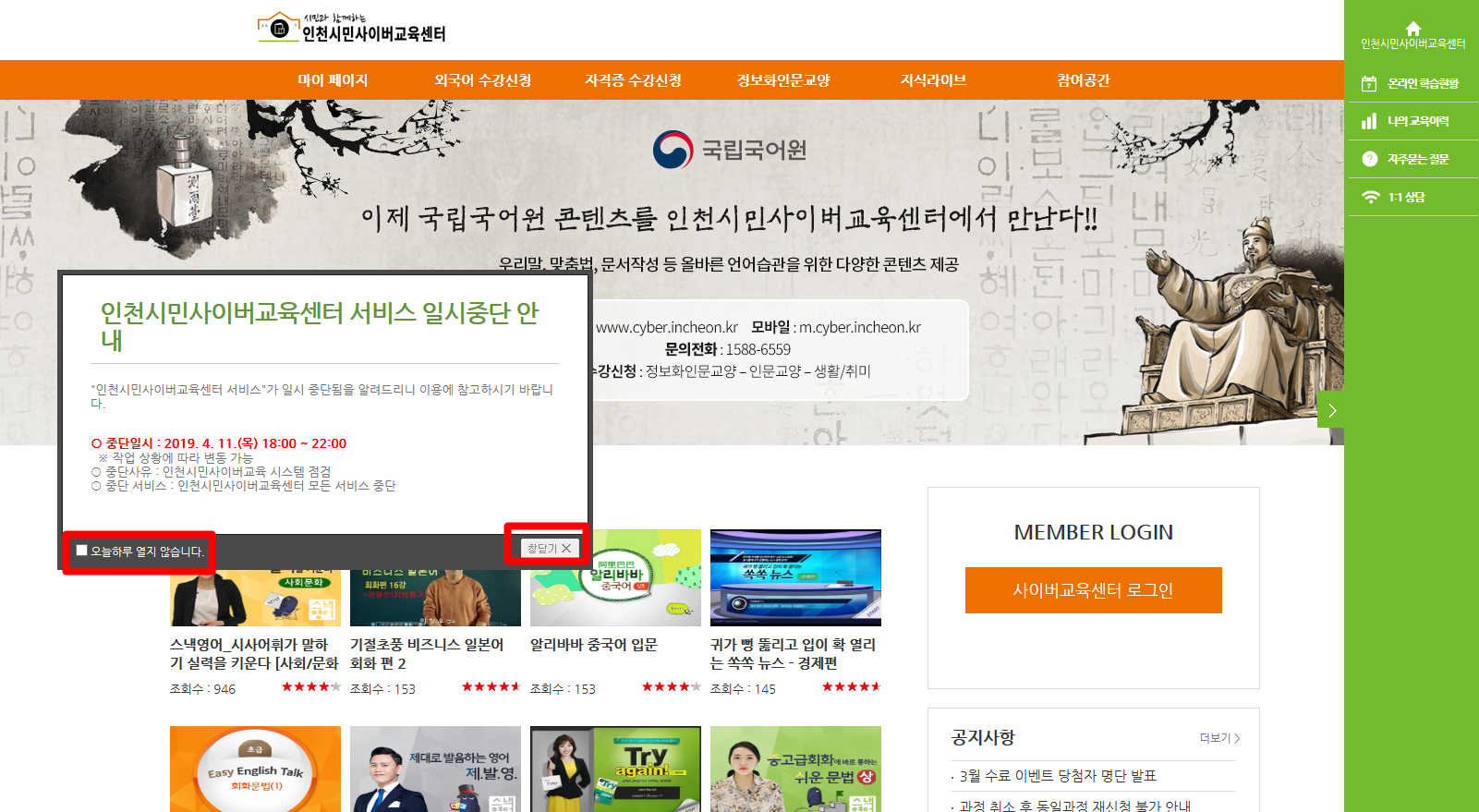The width and height of the screenshot is (1479, 812).
Task: Open 초고급회화 쉬운 문법 thumbnail
Action: 795,769
